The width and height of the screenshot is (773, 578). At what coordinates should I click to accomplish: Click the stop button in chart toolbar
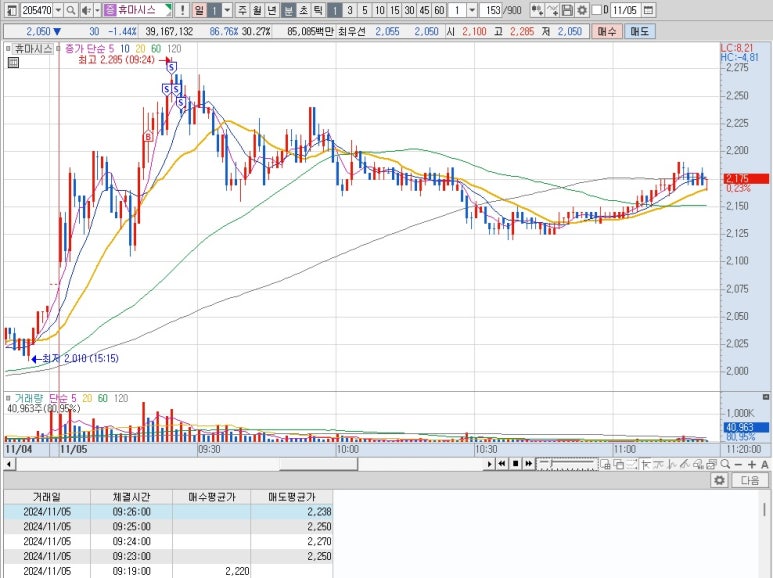tap(516, 464)
